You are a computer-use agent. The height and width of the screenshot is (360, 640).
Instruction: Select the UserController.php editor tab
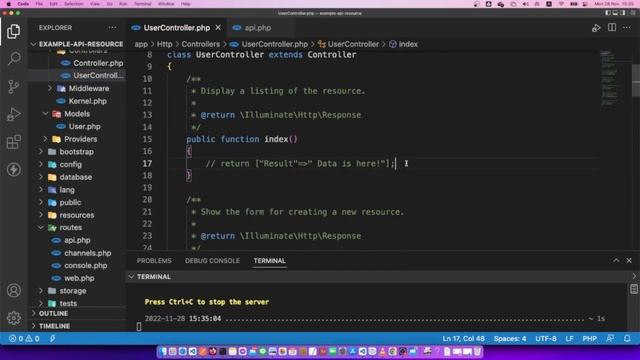coord(176,28)
